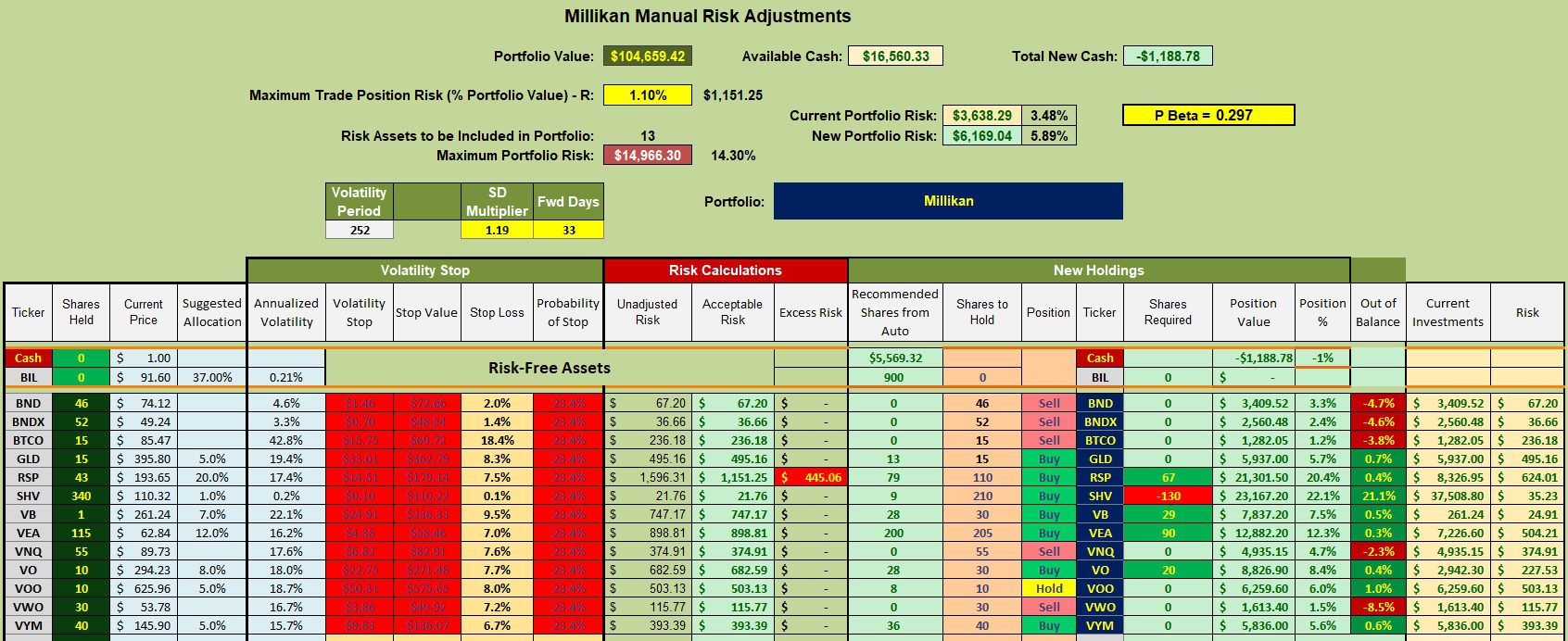Viewport: 1568px width, 641px height.
Task: Click the Probability of Stop column header
Action: tap(568, 313)
